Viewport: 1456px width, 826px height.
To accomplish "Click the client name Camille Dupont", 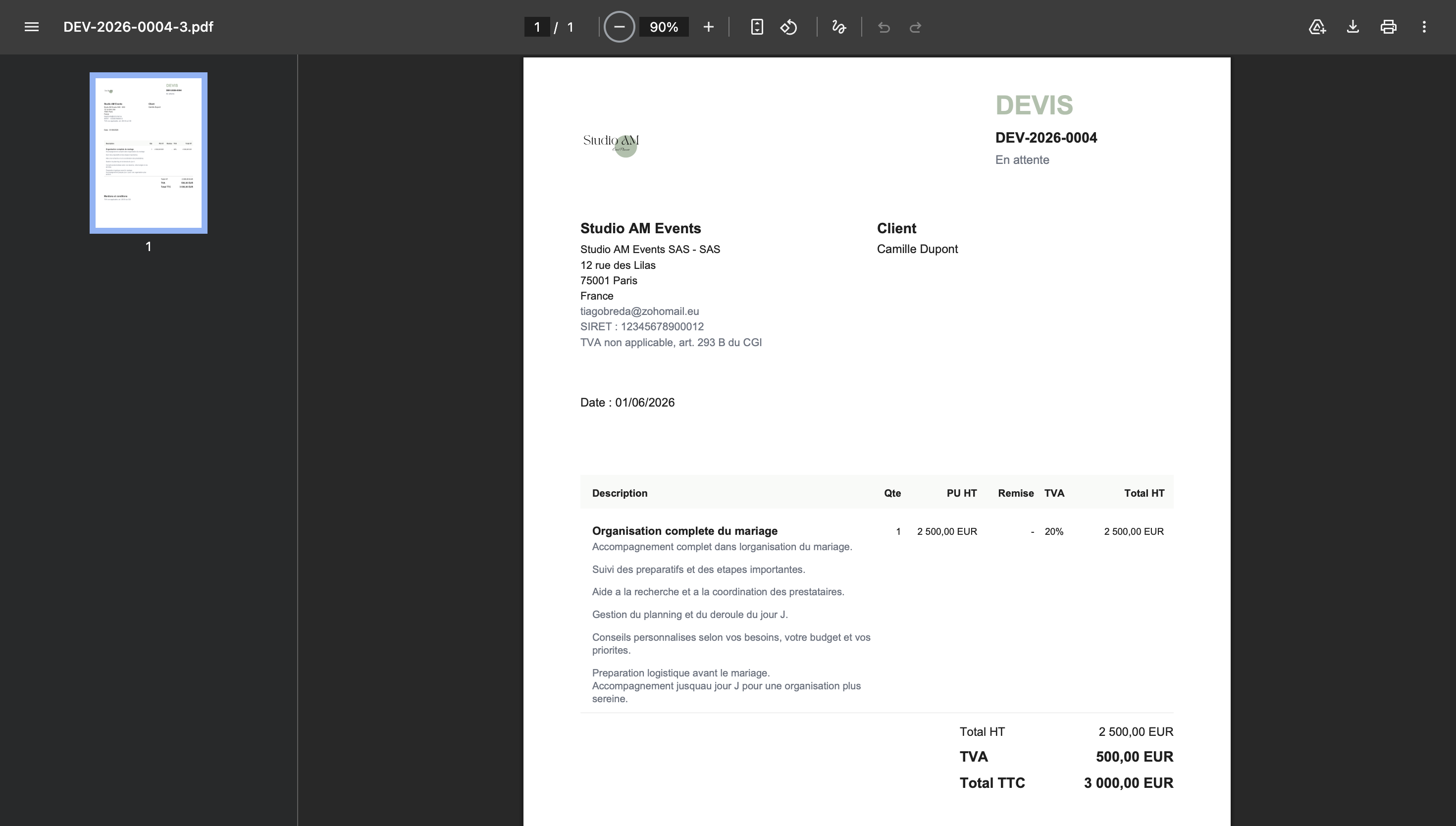I will coord(917,249).
